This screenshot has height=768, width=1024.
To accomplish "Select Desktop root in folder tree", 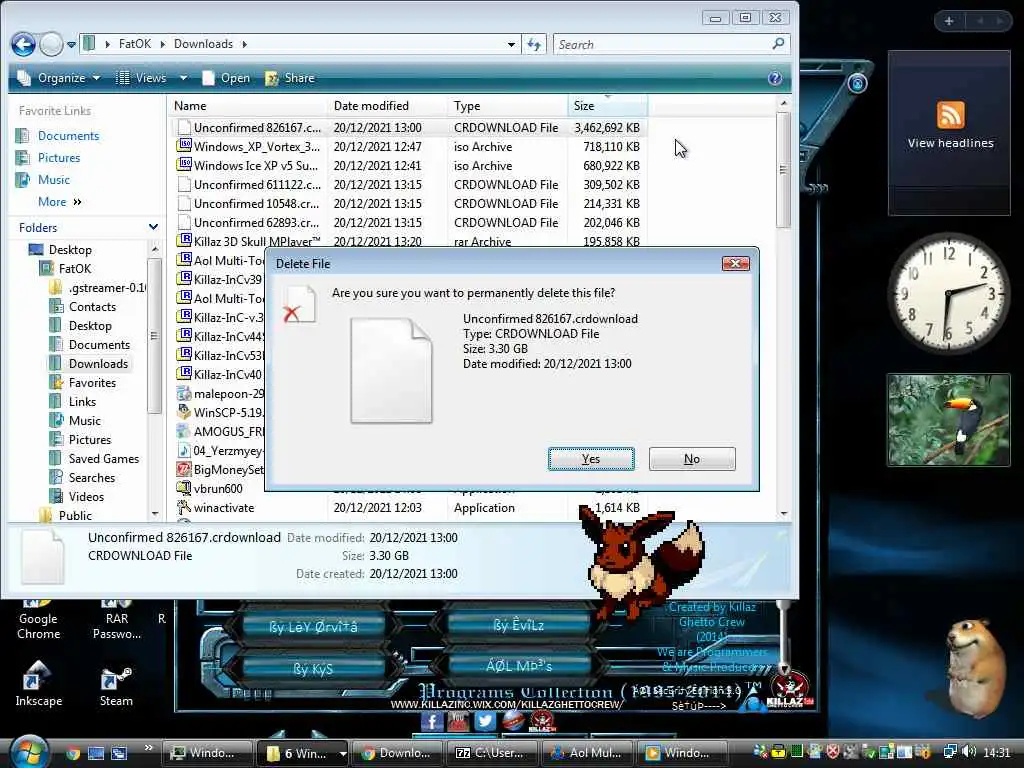I will tap(70, 249).
